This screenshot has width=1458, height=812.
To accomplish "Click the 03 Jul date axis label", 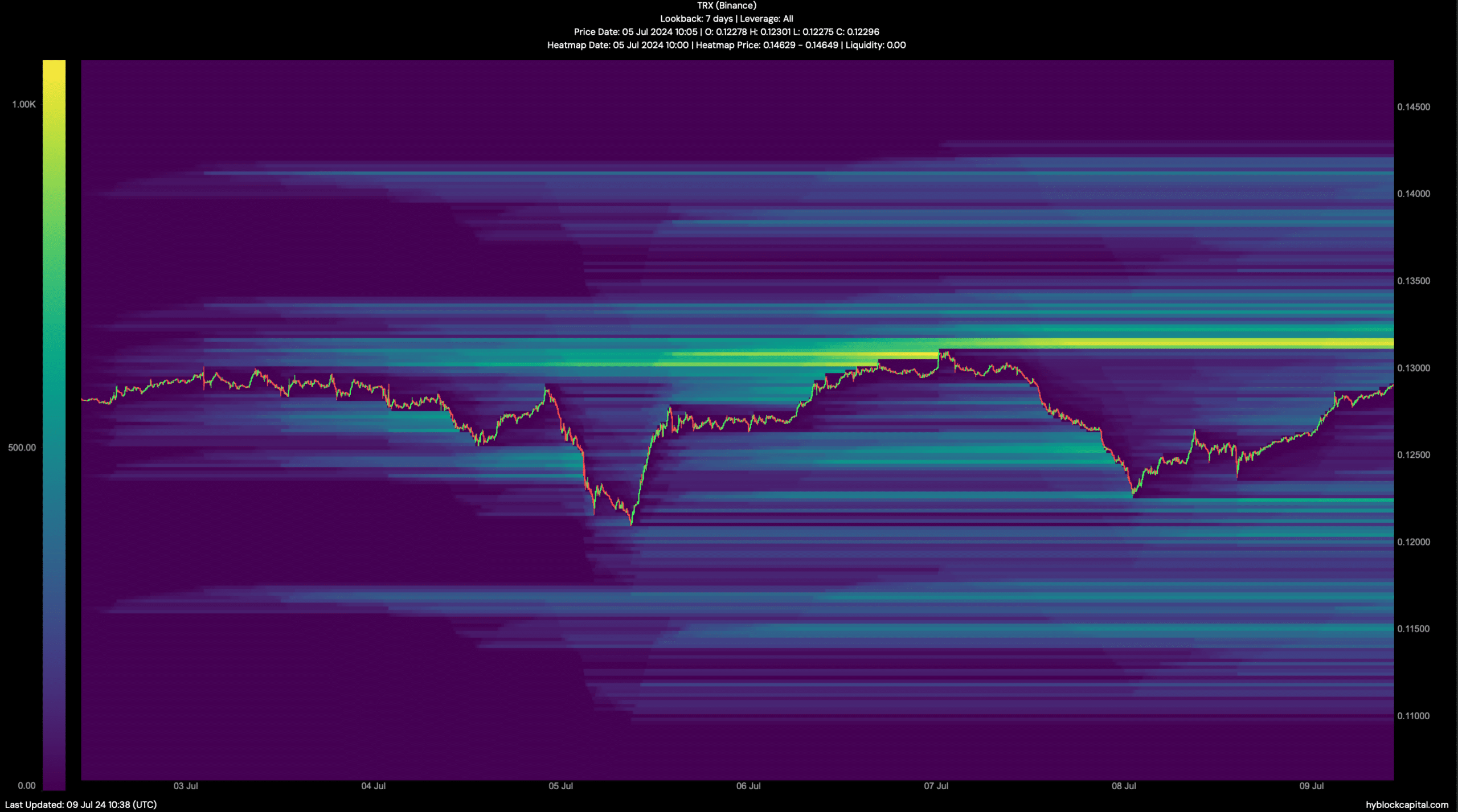I will point(186,786).
